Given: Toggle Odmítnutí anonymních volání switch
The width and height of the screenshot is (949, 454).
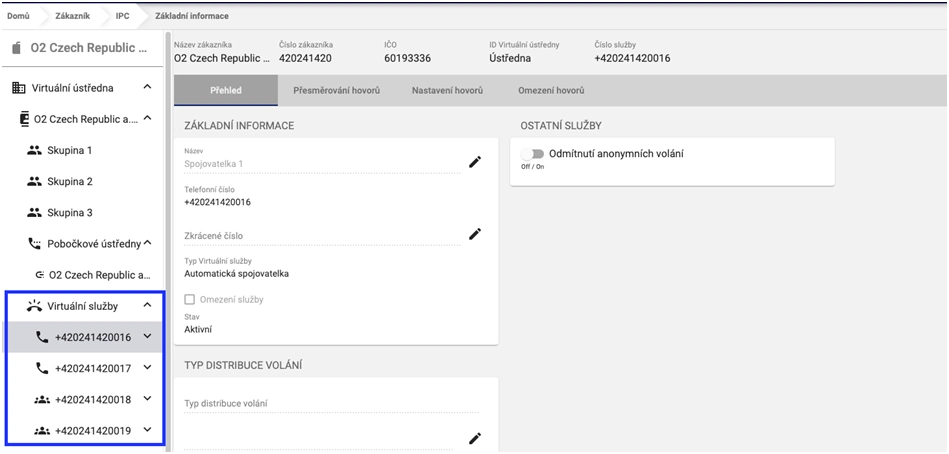Looking at the screenshot, I should [533, 154].
